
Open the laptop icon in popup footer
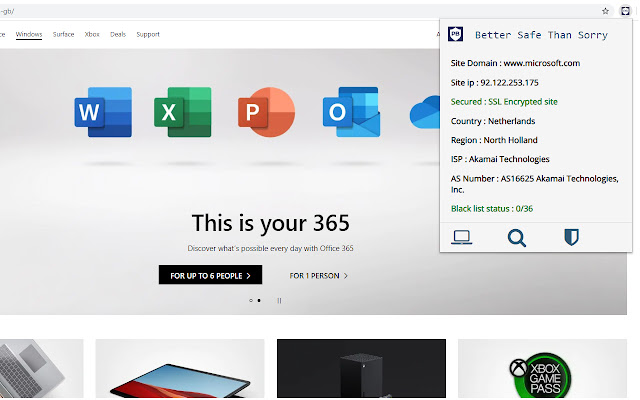tap(462, 237)
